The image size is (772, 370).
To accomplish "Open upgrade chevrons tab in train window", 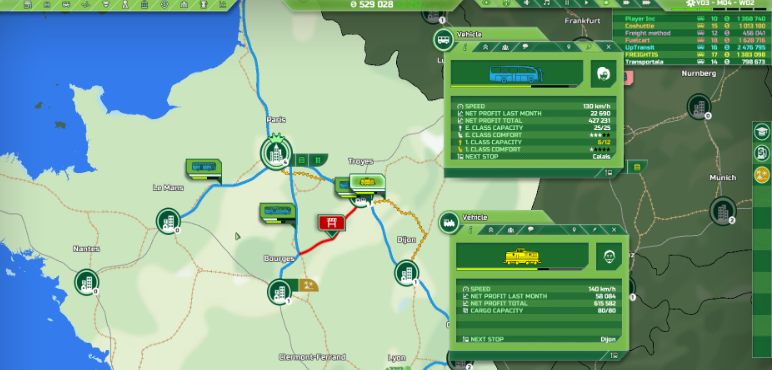I will point(490,230).
